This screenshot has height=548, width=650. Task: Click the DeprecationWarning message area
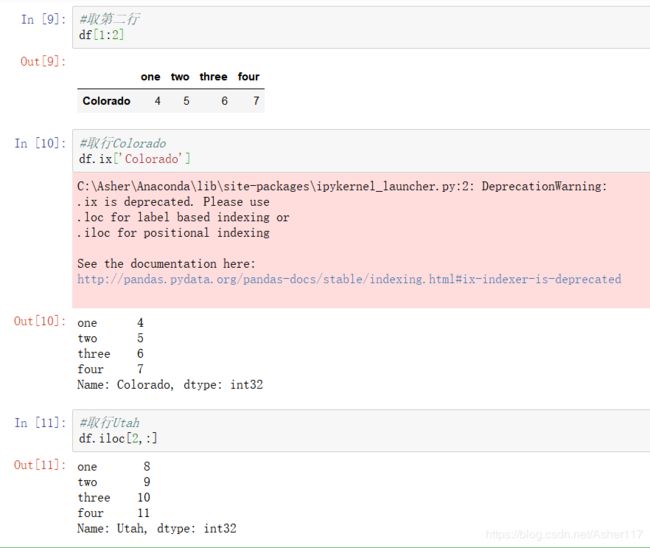click(x=361, y=240)
